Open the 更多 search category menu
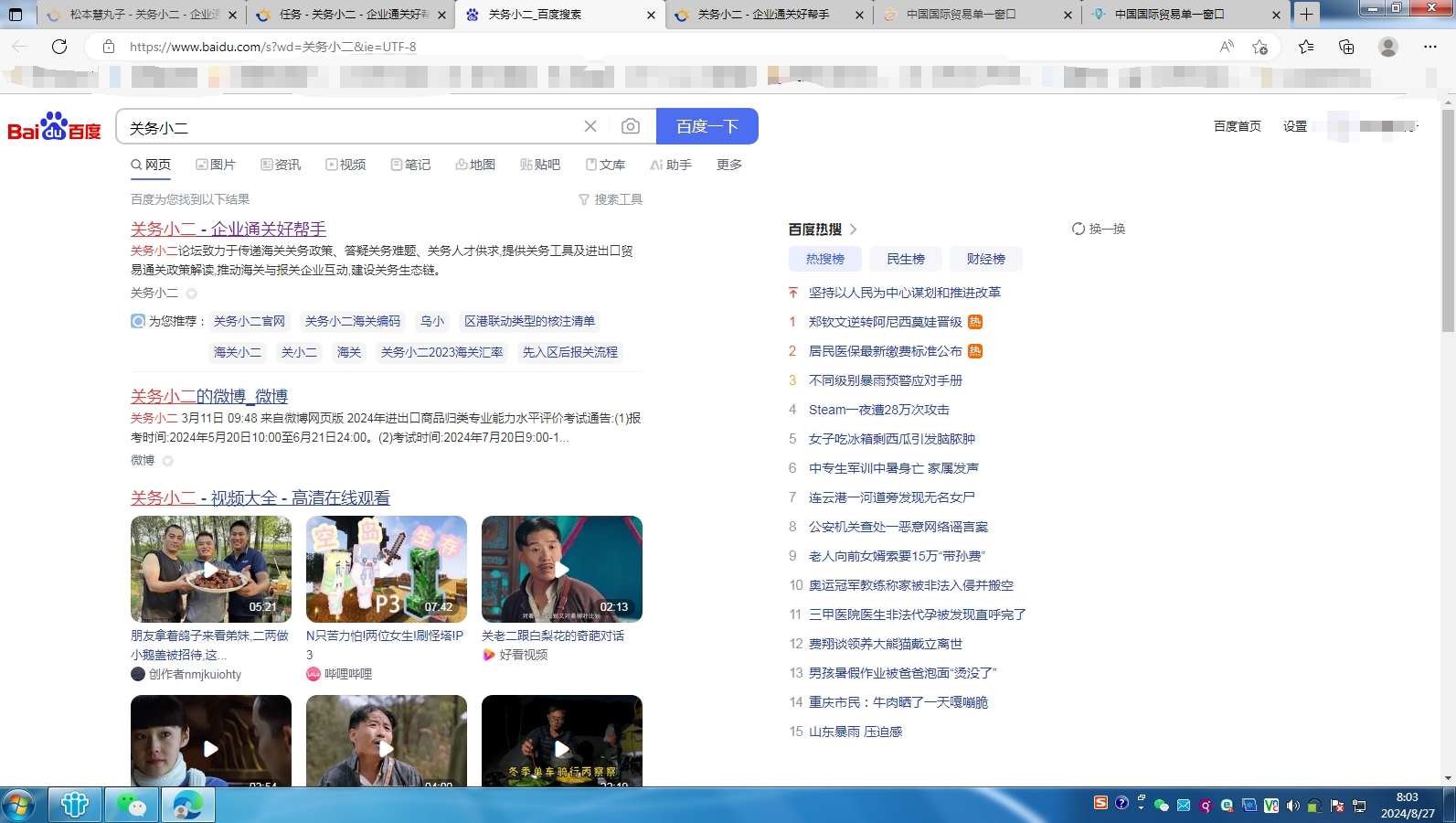 click(729, 165)
